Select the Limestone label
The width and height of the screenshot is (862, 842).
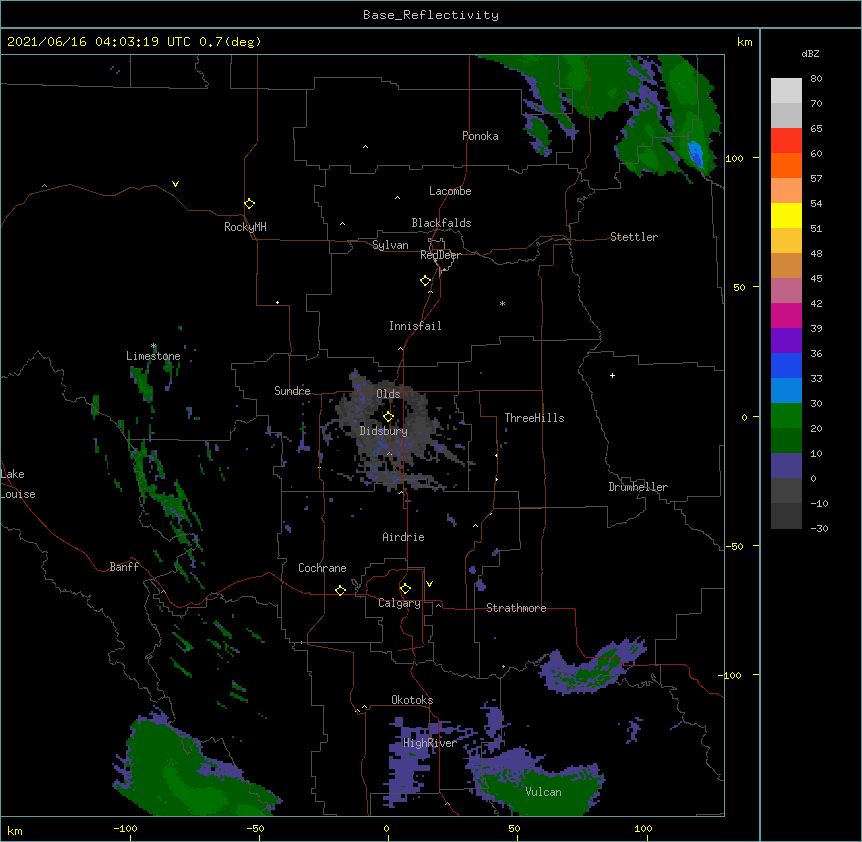(153, 356)
